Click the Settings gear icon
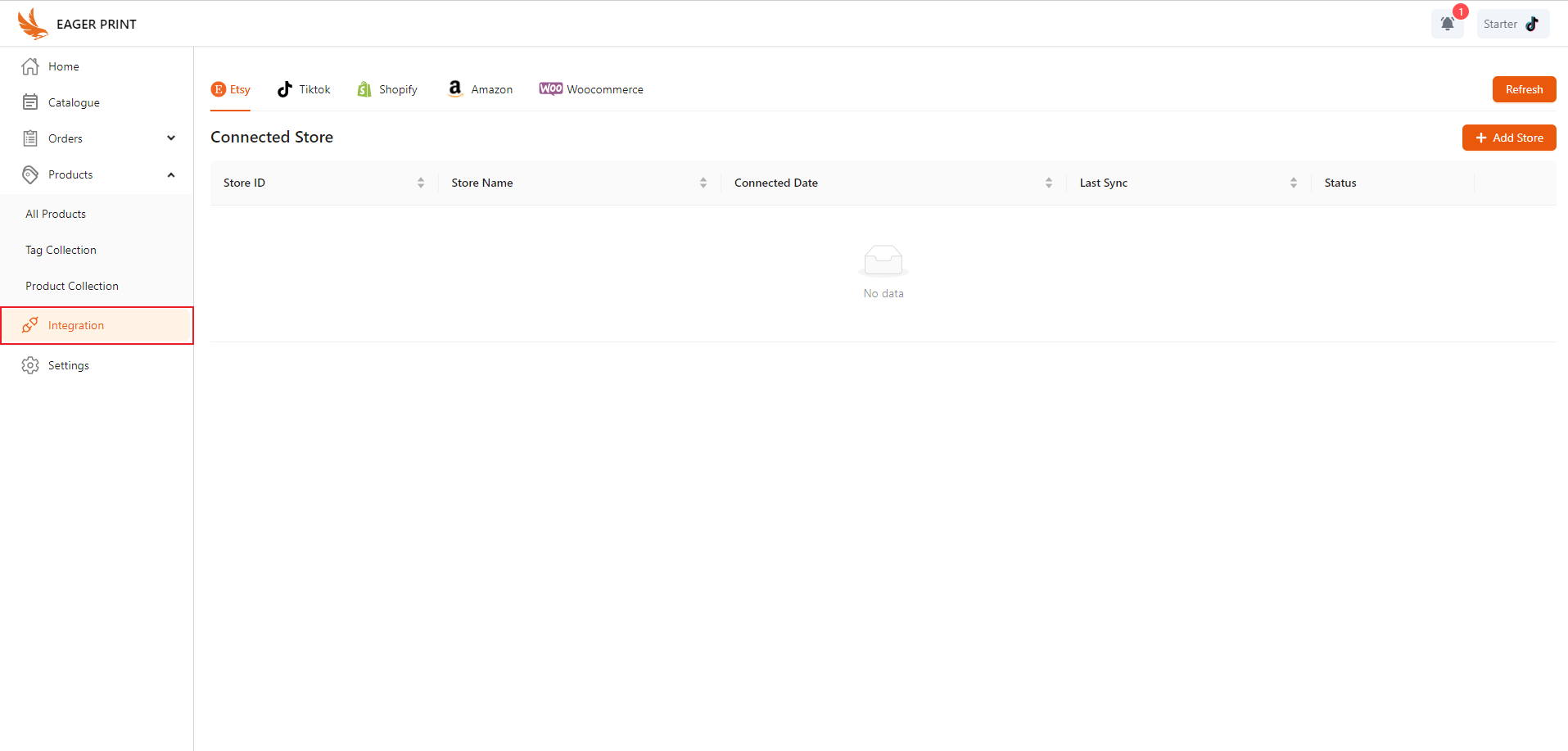This screenshot has width=1568, height=751. click(30, 365)
